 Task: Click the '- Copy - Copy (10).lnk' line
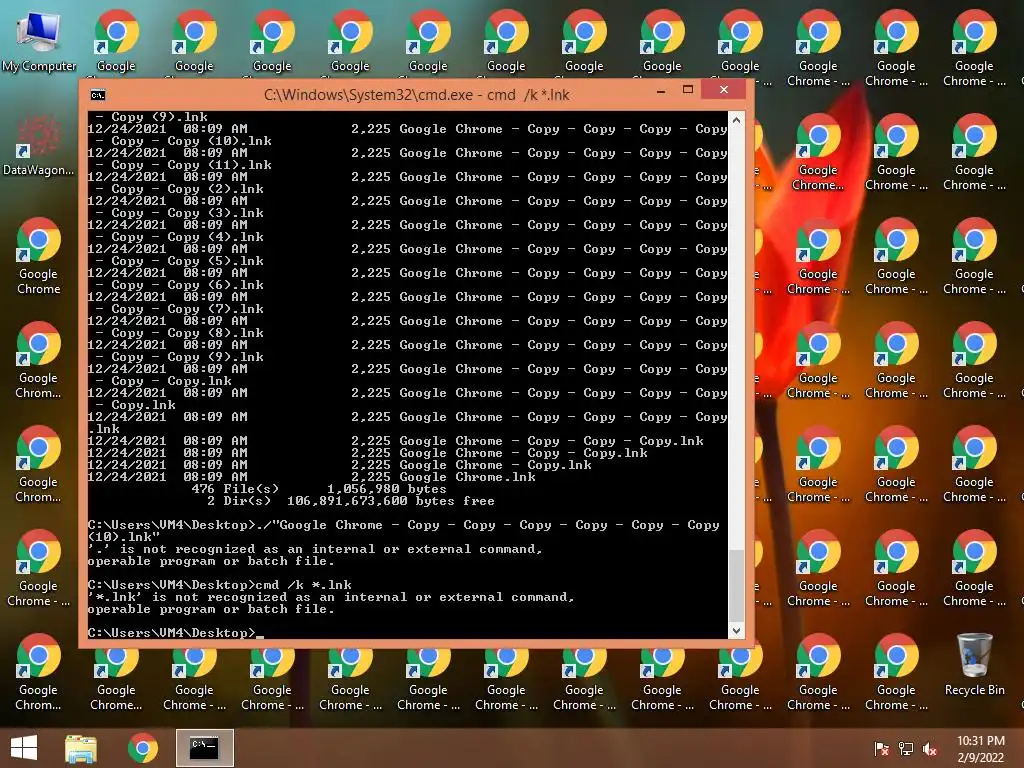coord(184,141)
